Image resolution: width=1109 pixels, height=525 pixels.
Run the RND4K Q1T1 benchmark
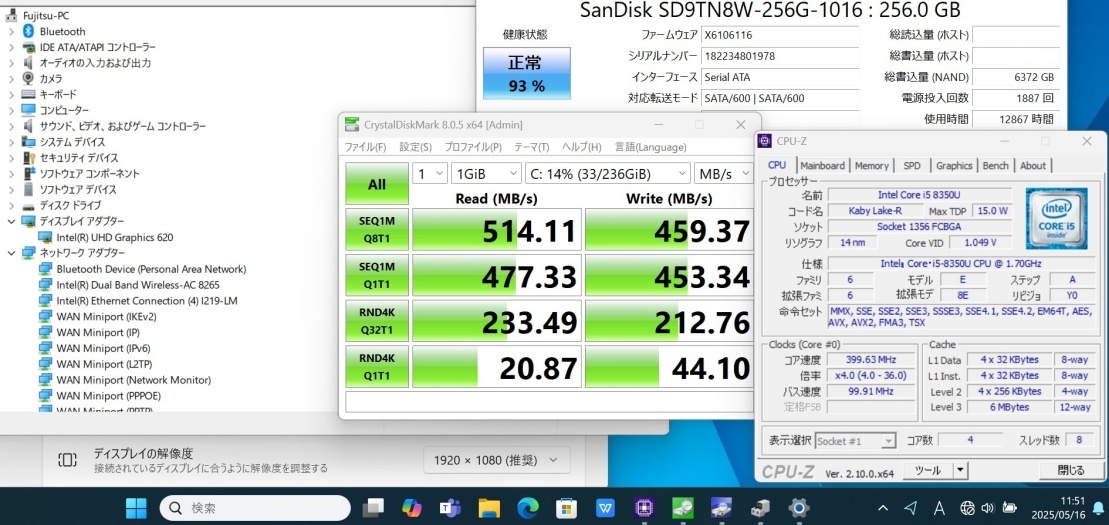(x=377, y=367)
